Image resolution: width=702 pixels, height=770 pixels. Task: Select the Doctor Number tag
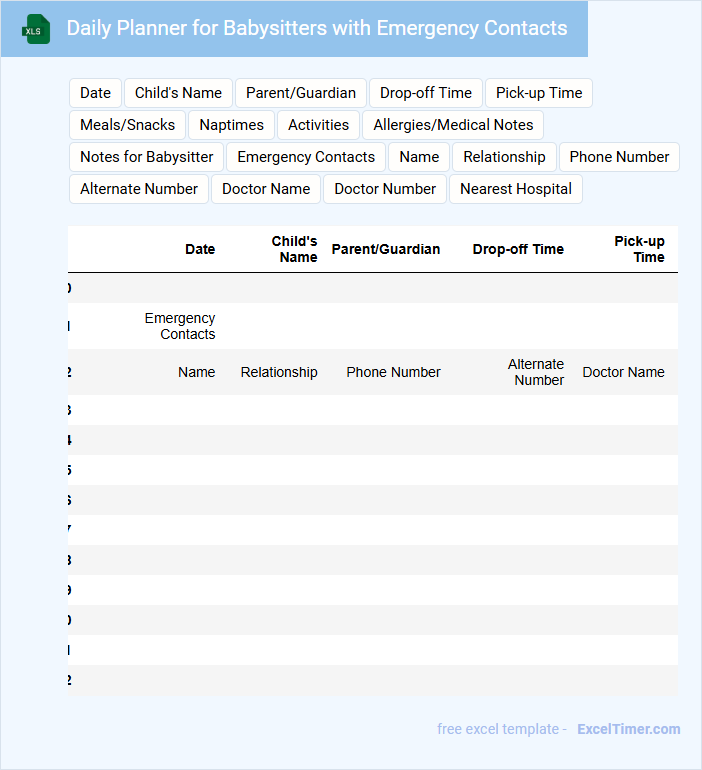[385, 189]
